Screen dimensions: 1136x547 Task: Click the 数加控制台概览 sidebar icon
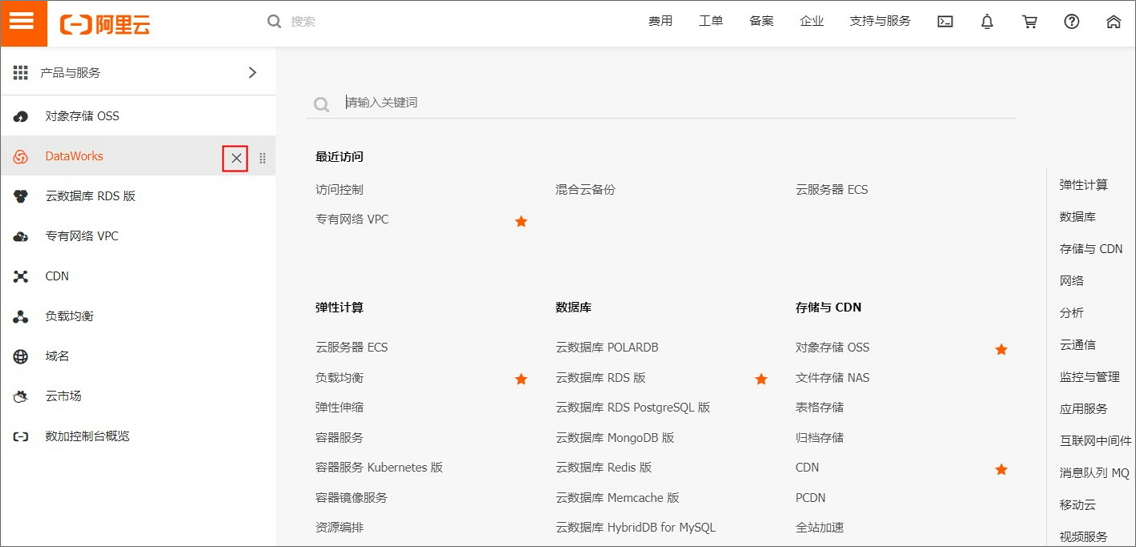tap(21, 437)
